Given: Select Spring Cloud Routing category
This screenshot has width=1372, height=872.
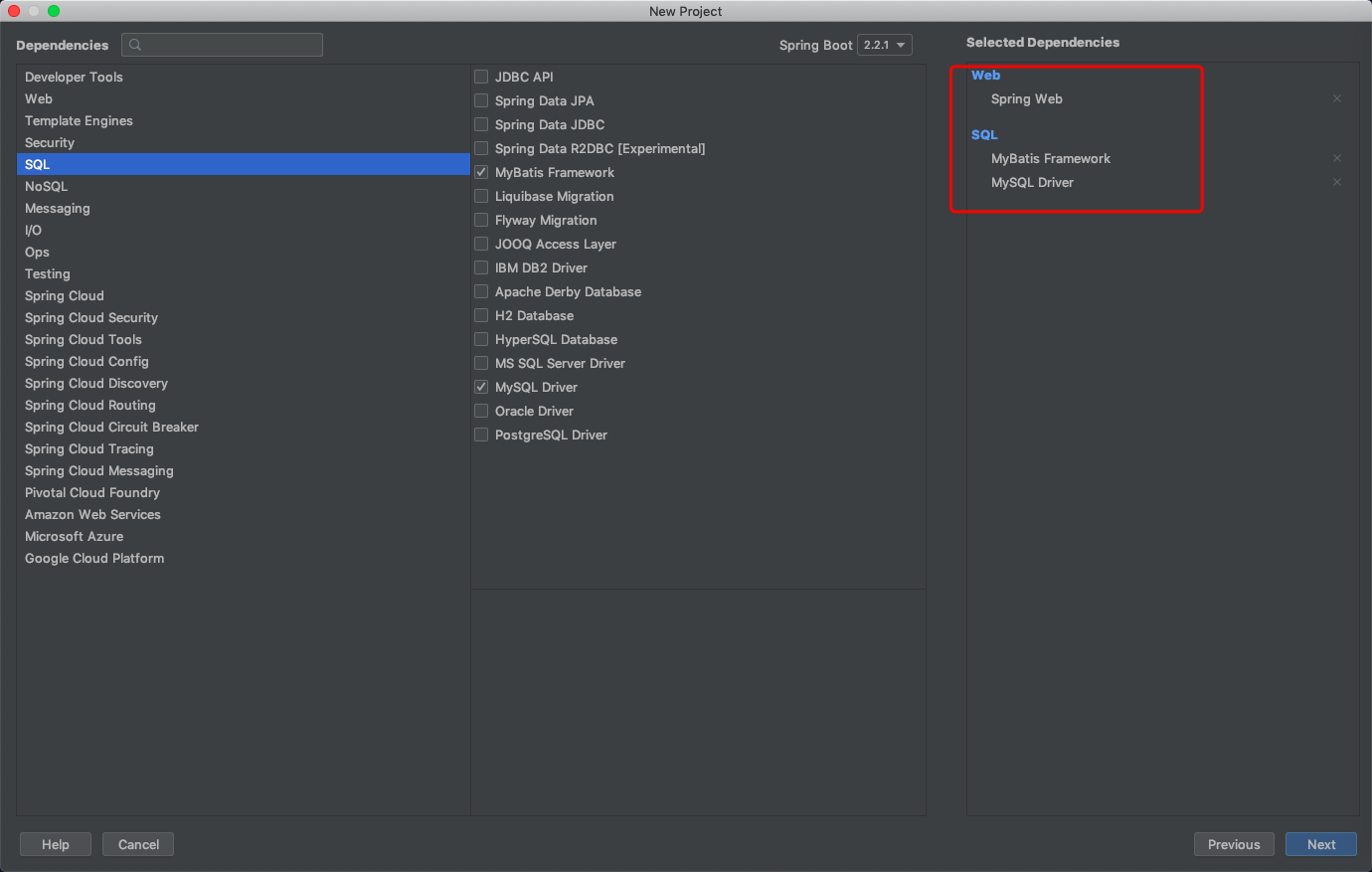Looking at the screenshot, I should (x=244, y=405).
